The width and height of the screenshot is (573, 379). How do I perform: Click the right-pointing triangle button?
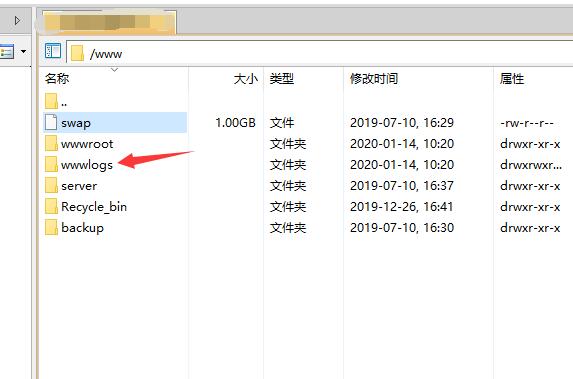(x=17, y=20)
